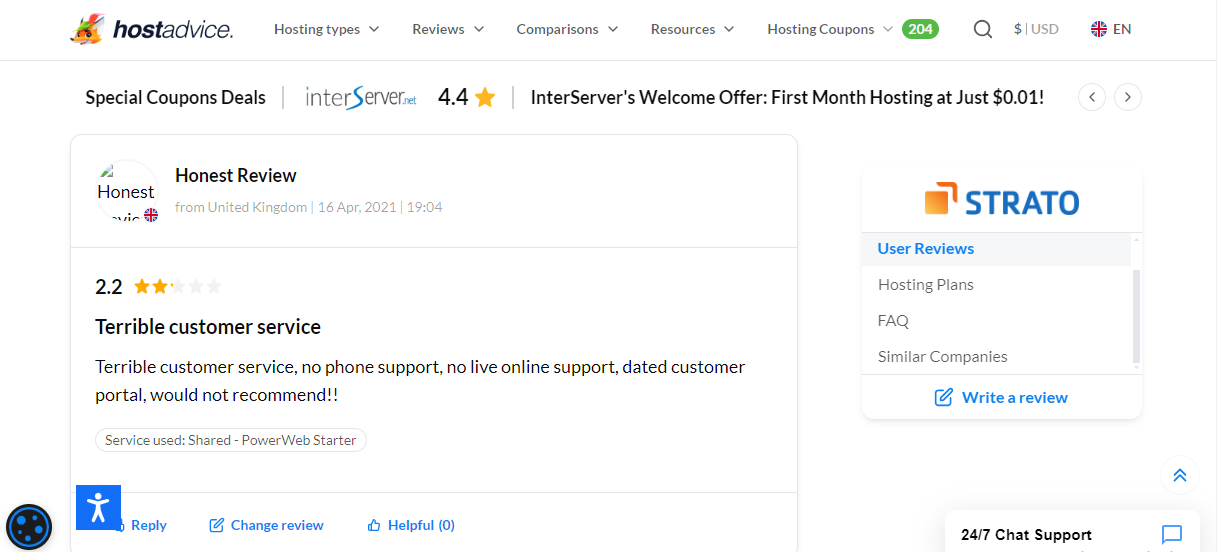
Task: Click the cookie preferences icon
Action: click(29, 526)
